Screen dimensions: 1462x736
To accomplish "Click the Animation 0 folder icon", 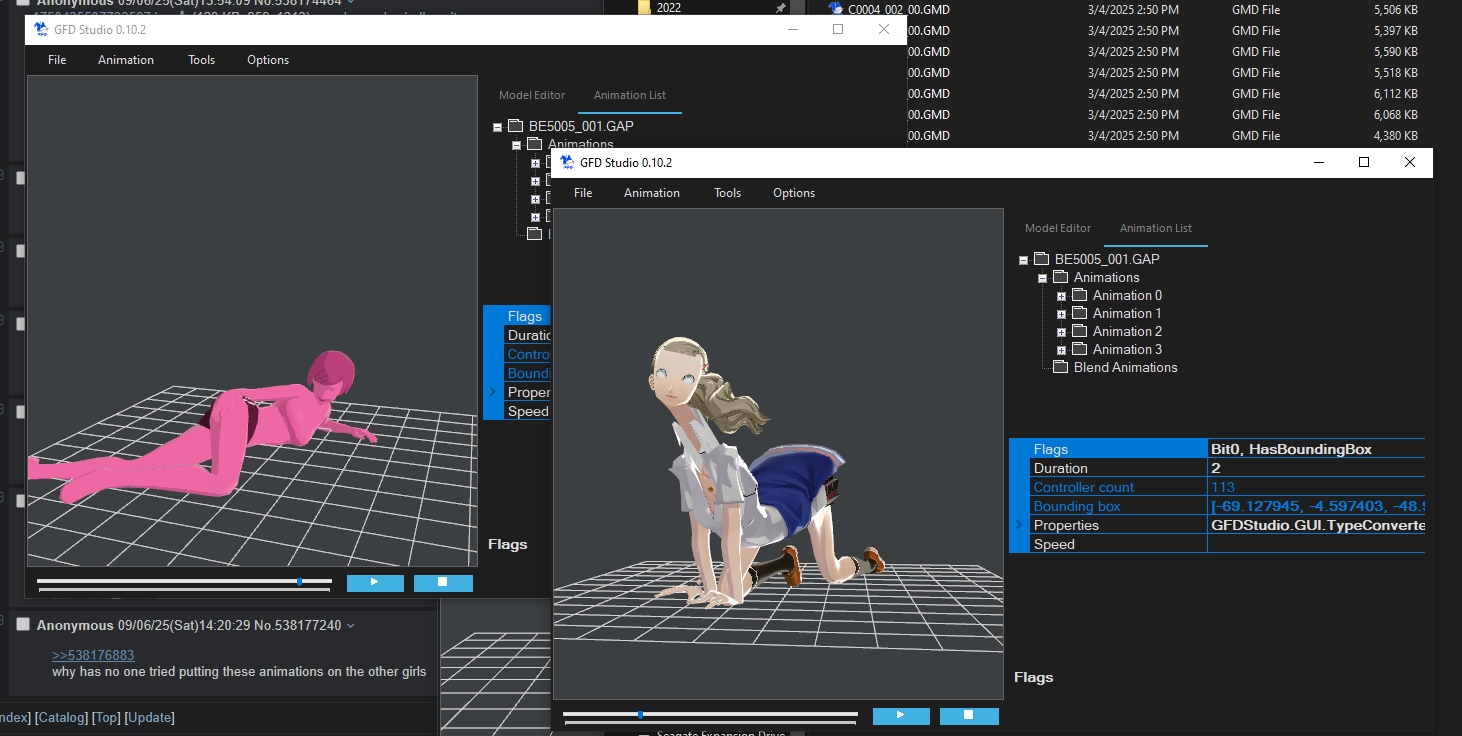I will 1079,295.
